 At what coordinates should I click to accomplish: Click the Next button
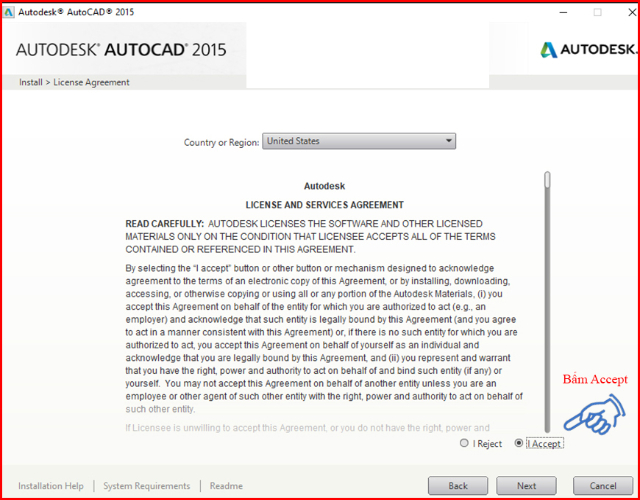tap(526, 486)
